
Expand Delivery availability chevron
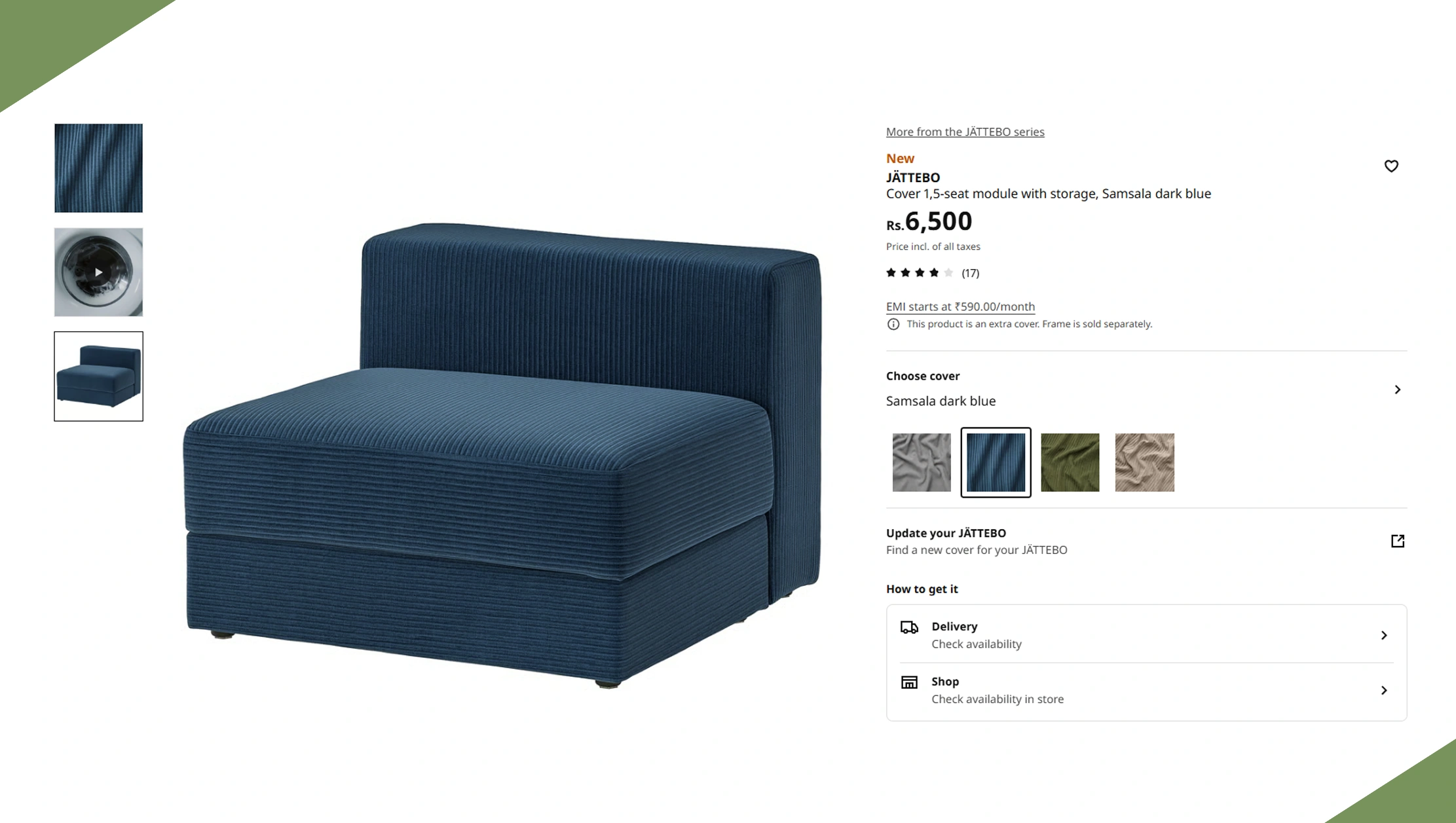[x=1384, y=635]
